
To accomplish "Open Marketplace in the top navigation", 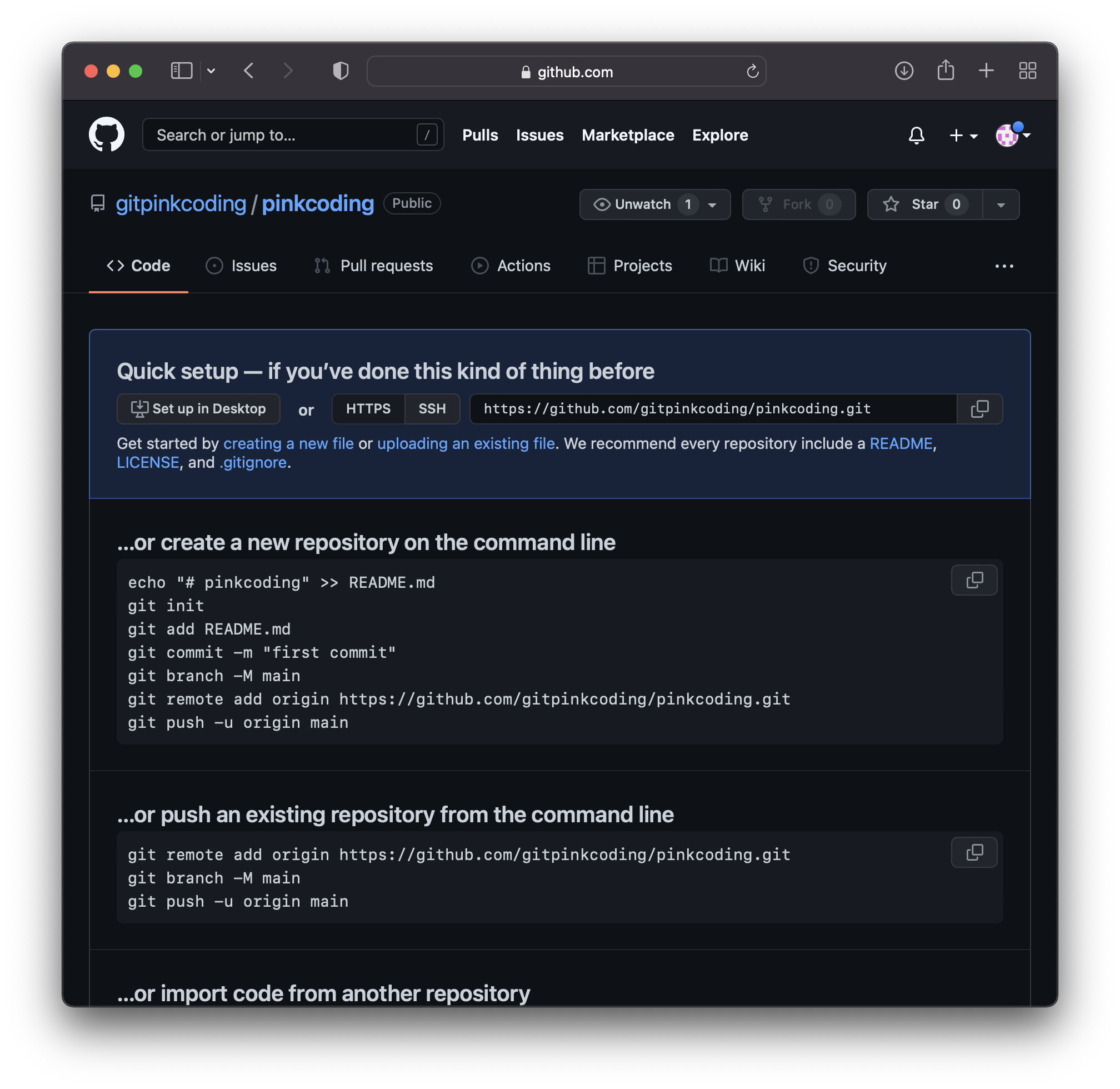I will coord(627,136).
